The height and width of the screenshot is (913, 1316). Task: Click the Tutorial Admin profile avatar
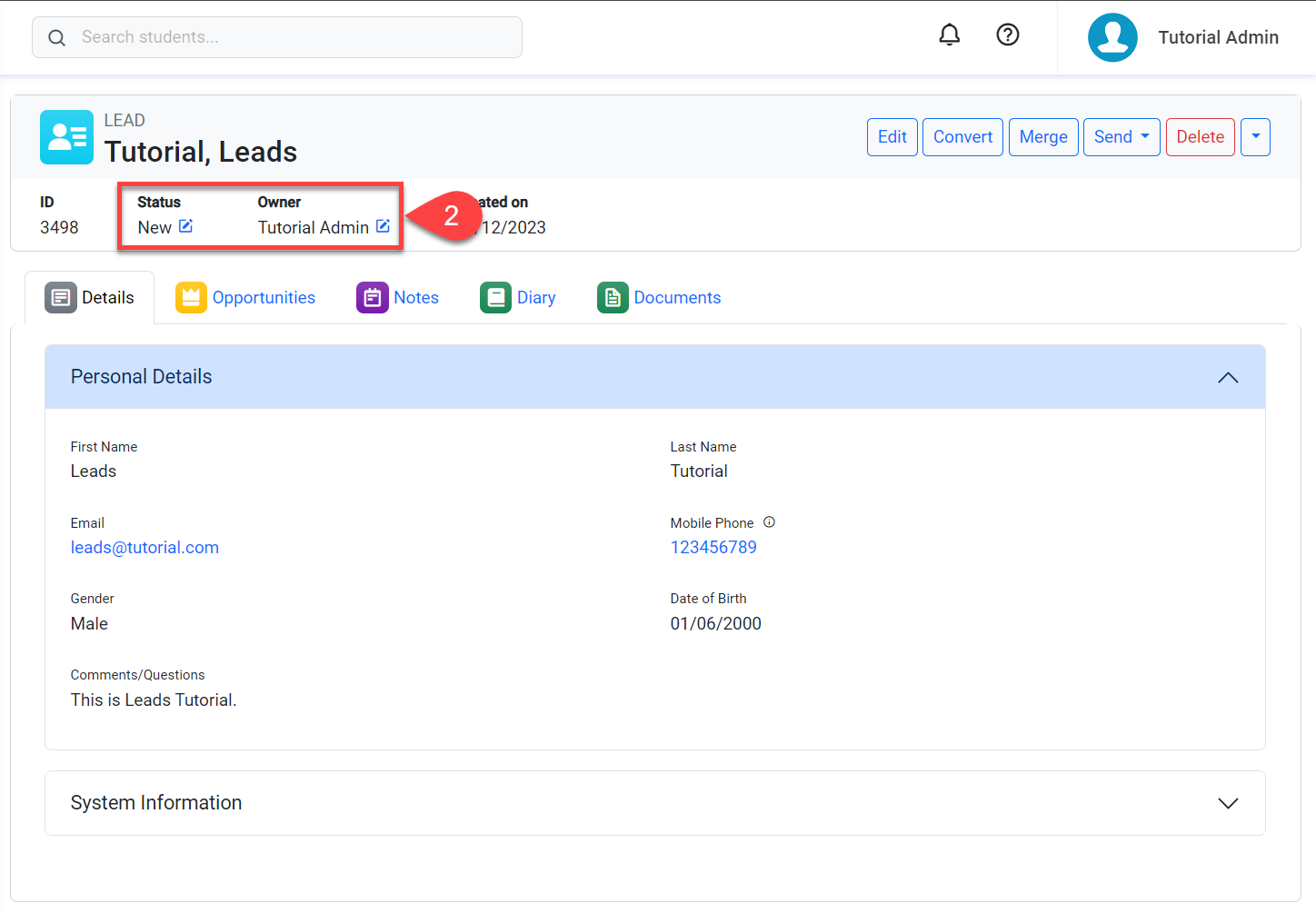(1112, 37)
